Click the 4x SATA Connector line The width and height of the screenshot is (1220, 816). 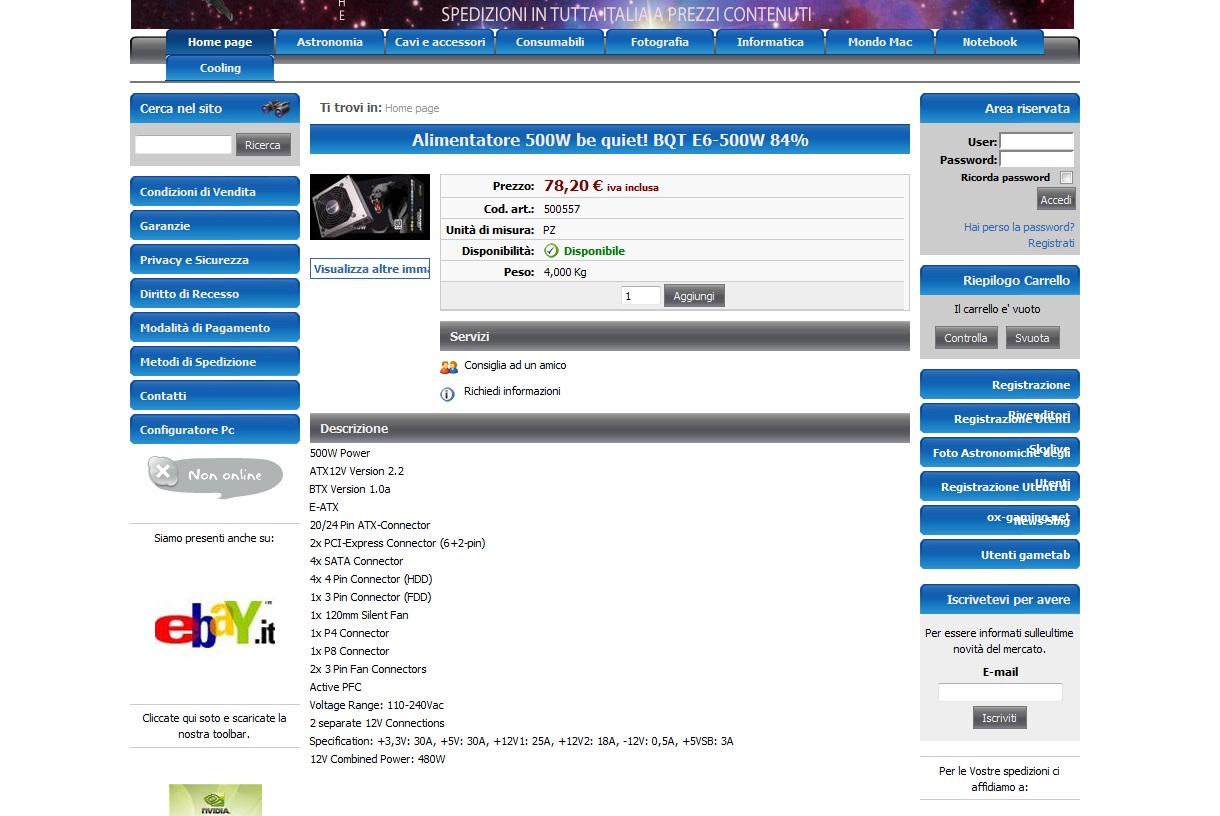357,561
